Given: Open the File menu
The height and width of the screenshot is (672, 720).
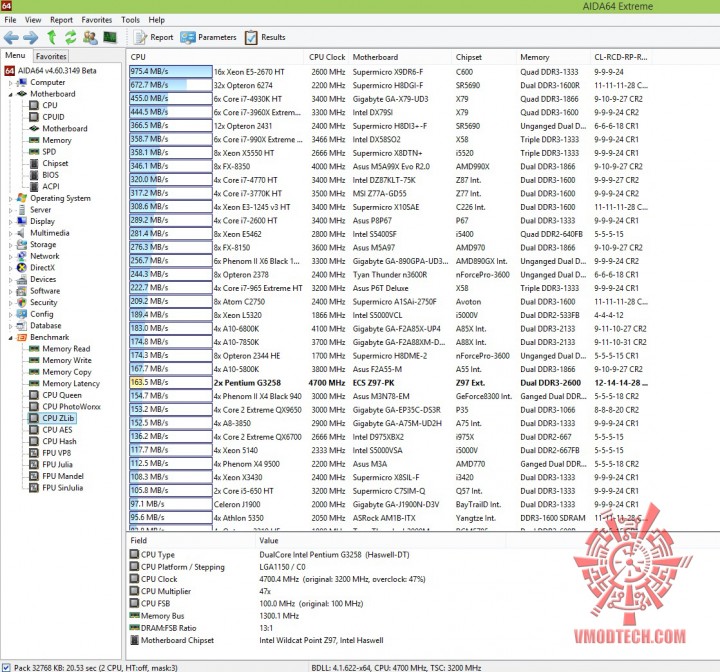Looking at the screenshot, I should pyautogui.click(x=10, y=20).
